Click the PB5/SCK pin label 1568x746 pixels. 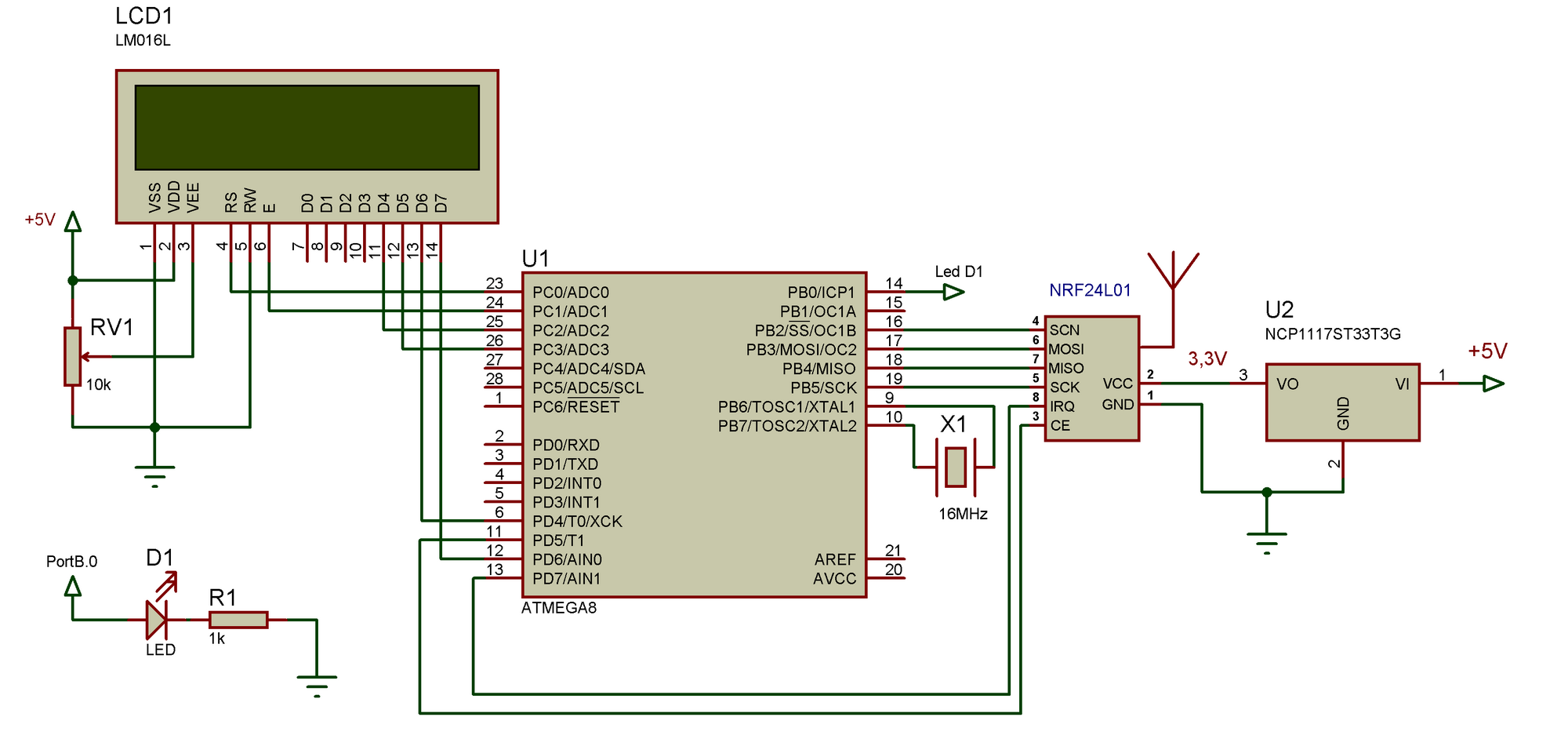(823, 388)
